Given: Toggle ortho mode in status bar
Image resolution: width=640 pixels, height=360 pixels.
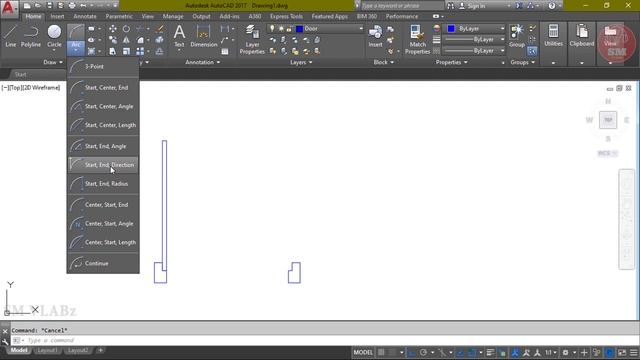Looking at the screenshot, I should [412, 352].
